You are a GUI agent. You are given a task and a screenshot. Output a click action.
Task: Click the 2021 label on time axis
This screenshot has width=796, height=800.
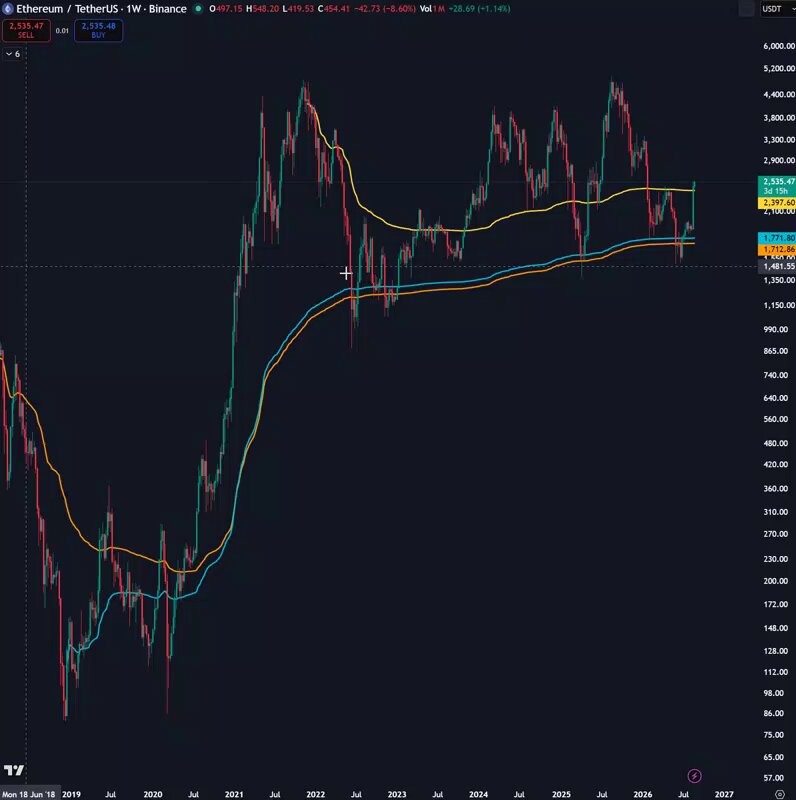[x=234, y=794]
